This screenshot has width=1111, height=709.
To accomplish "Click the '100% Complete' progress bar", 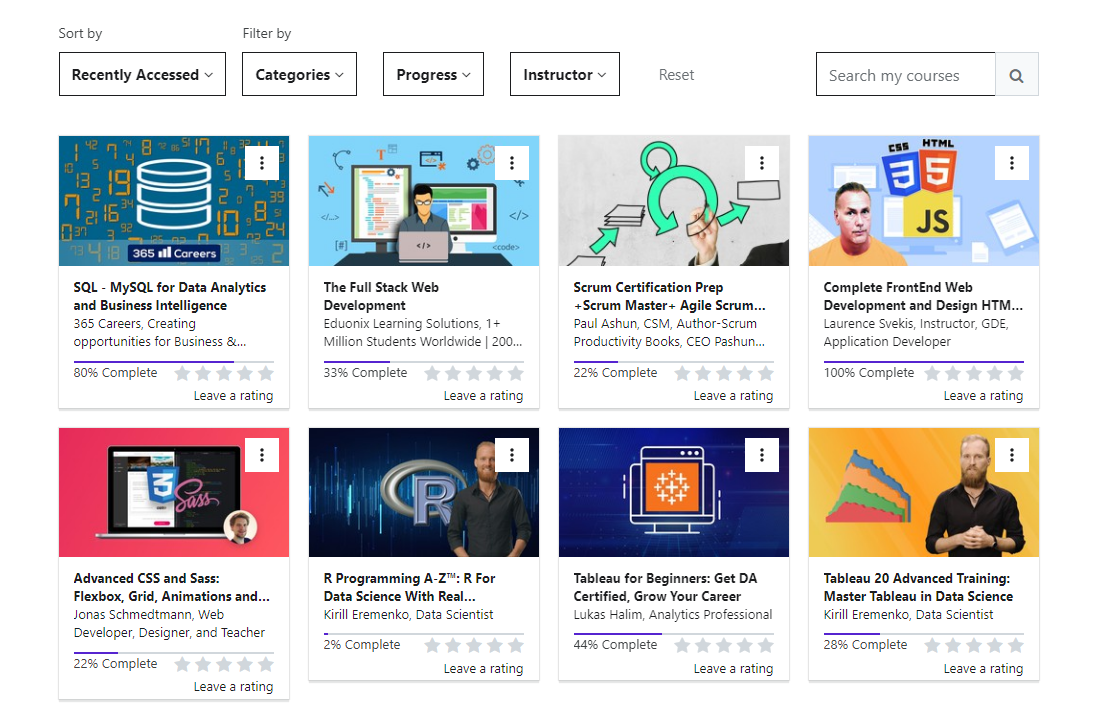I will 924,362.
